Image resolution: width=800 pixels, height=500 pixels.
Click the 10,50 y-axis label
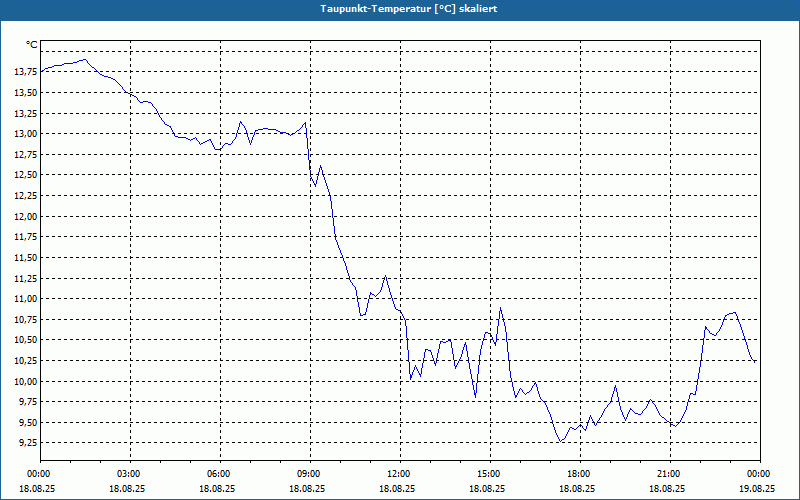(26, 340)
